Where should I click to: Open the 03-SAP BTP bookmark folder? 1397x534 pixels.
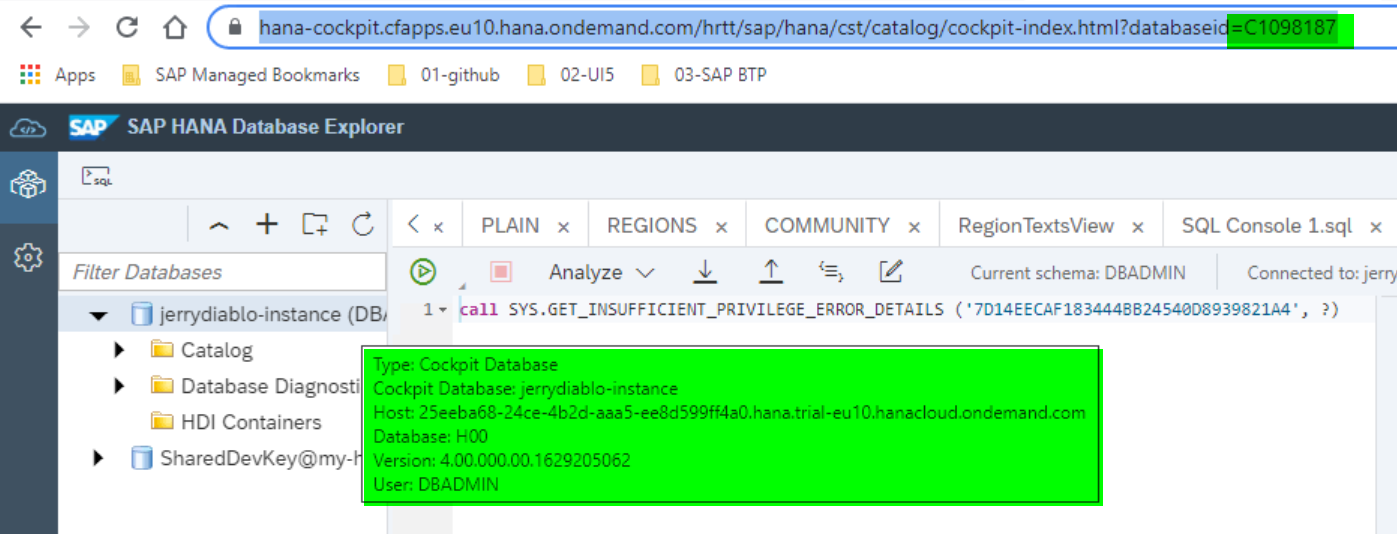pos(704,74)
